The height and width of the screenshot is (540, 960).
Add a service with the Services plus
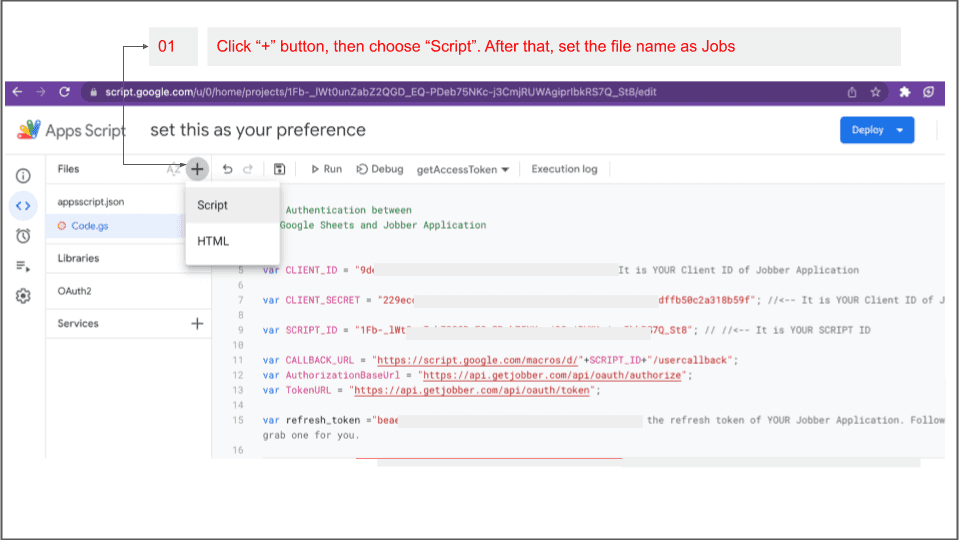pos(197,323)
